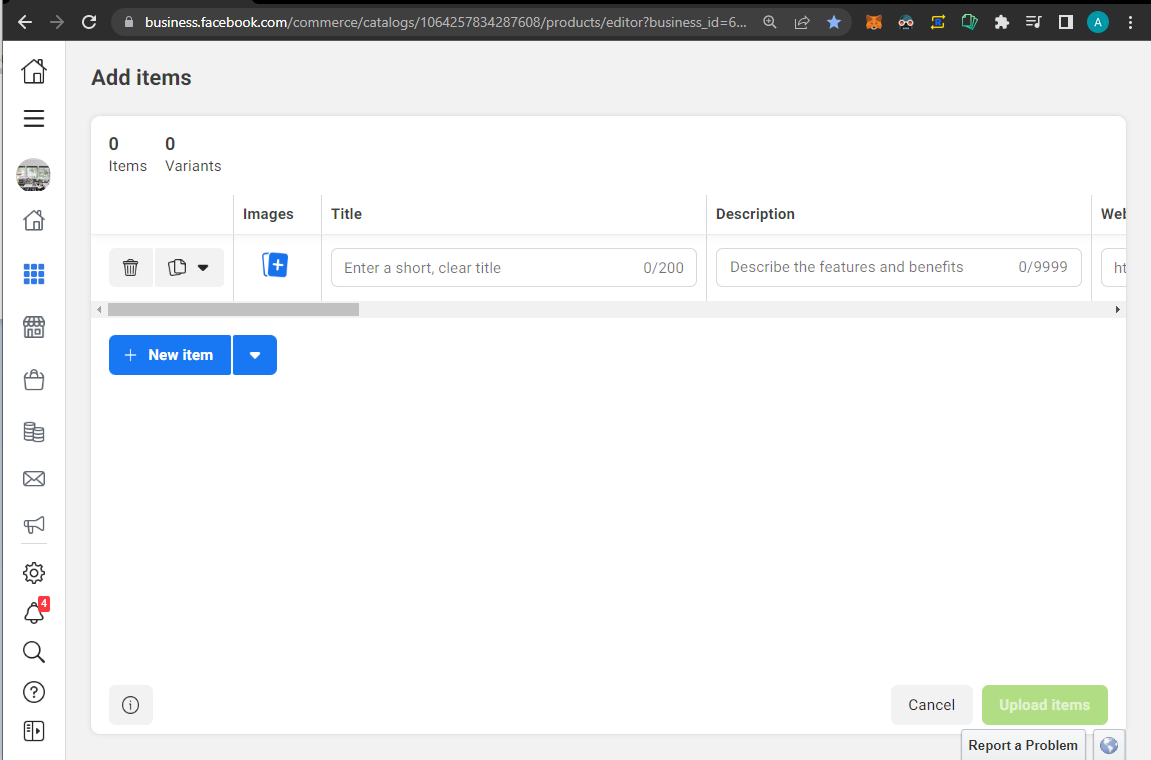1151x760 pixels.
Task: Open the notifications bell icon
Action: [x=34, y=614]
